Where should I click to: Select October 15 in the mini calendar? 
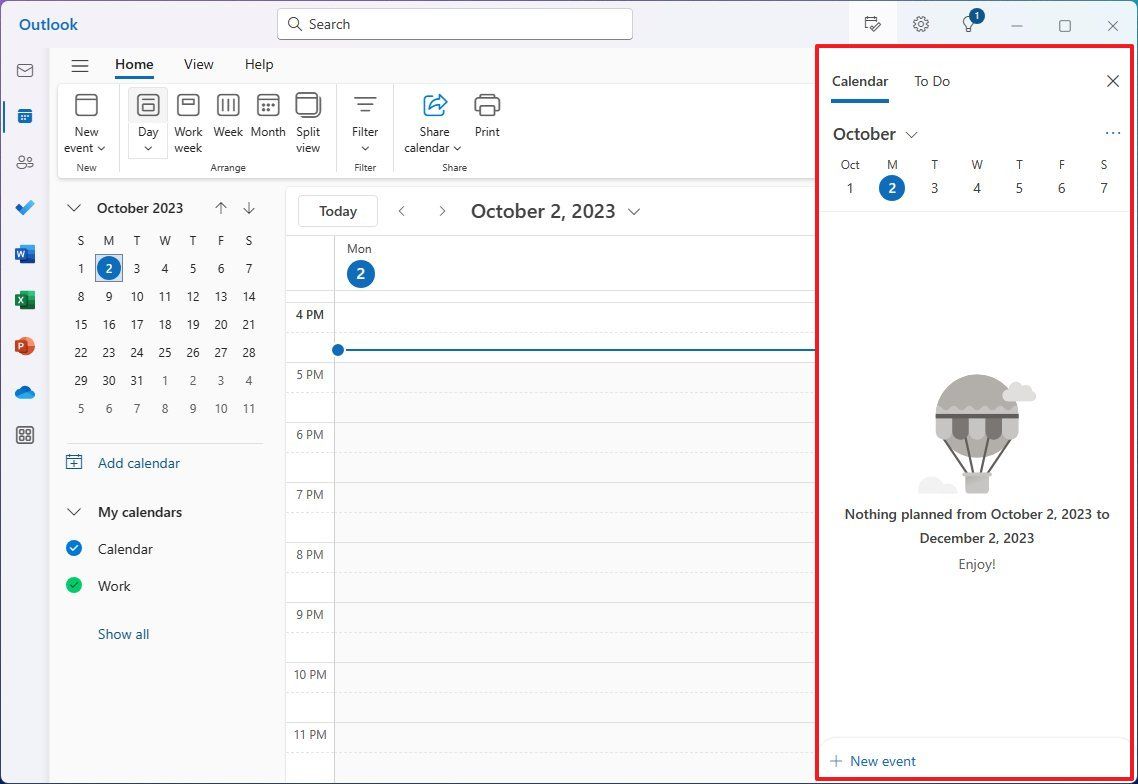(80, 324)
